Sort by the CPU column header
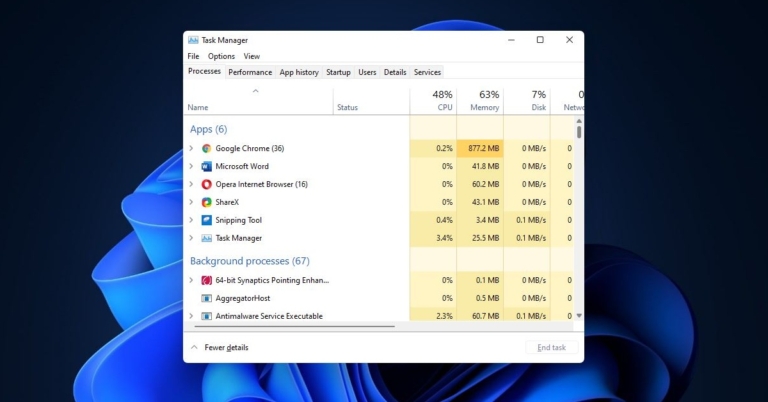This screenshot has width=768, height=402. click(x=433, y=100)
